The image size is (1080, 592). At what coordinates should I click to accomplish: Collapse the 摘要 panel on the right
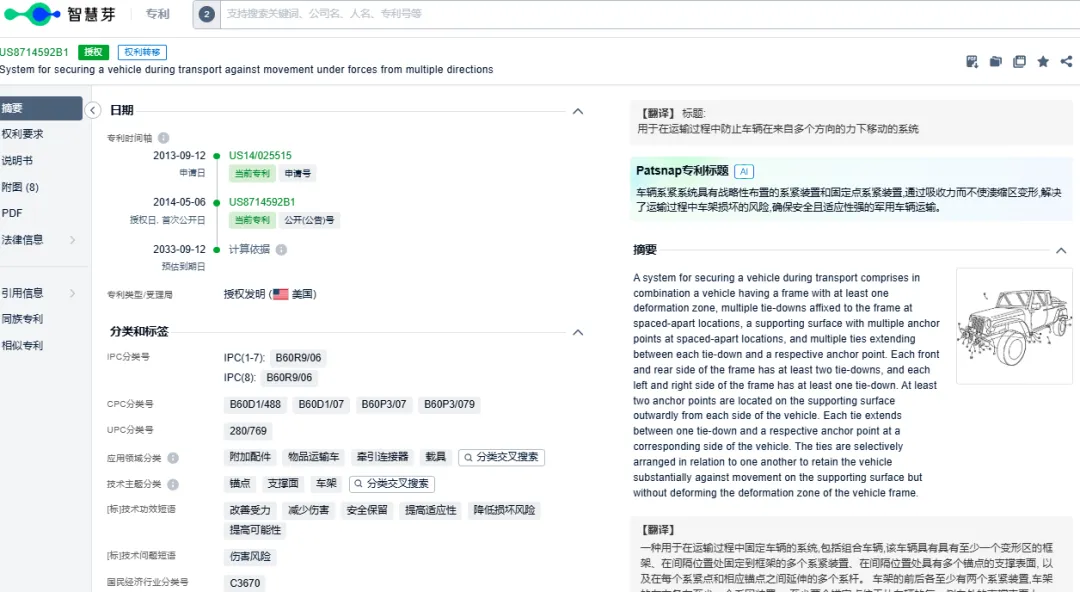pos(1061,250)
